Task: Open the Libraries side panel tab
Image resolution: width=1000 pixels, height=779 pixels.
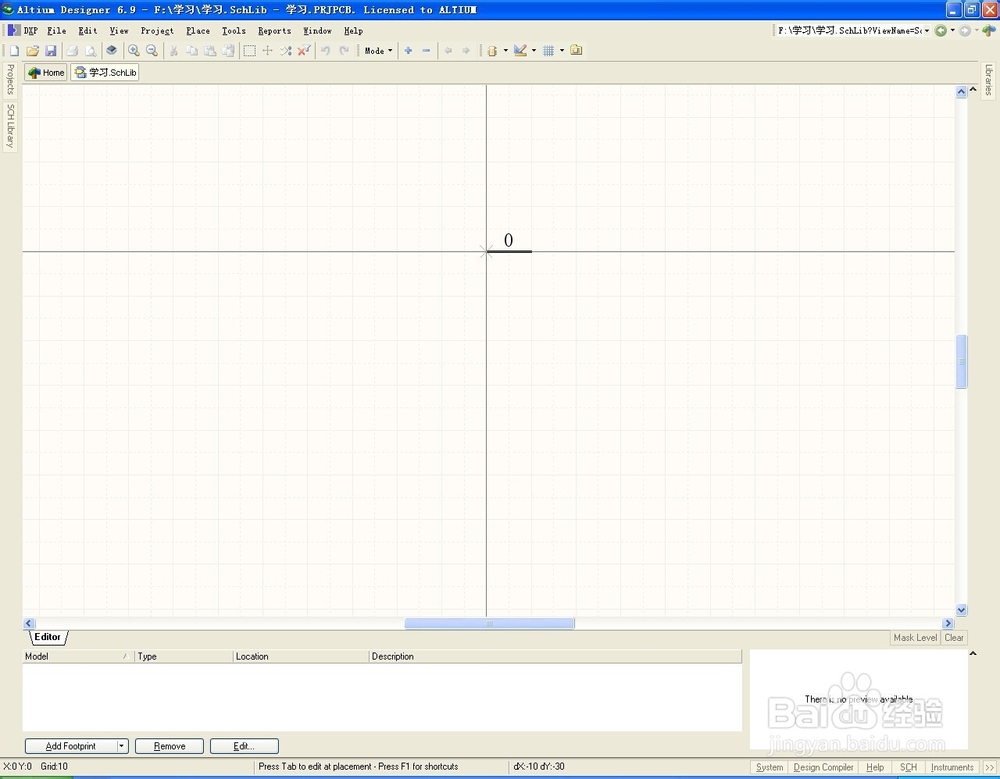Action: click(x=988, y=80)
